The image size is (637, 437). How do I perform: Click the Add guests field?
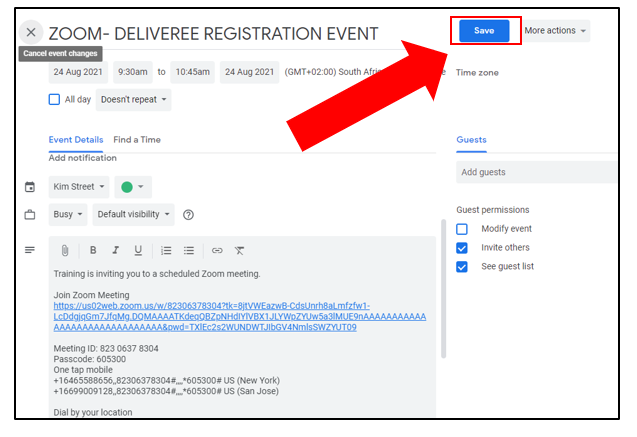tap(536, 172)
